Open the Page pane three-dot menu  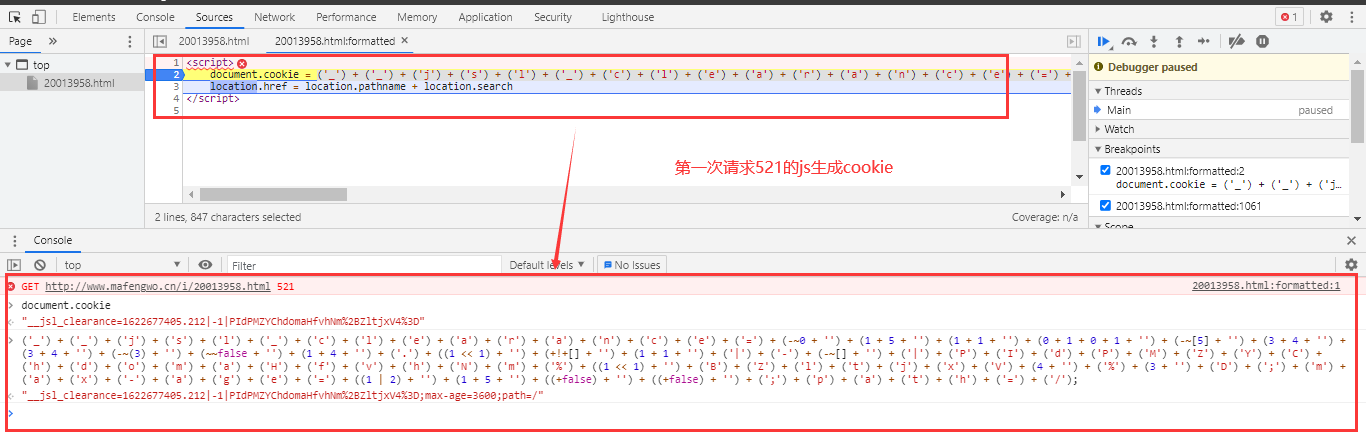[129, 41]
